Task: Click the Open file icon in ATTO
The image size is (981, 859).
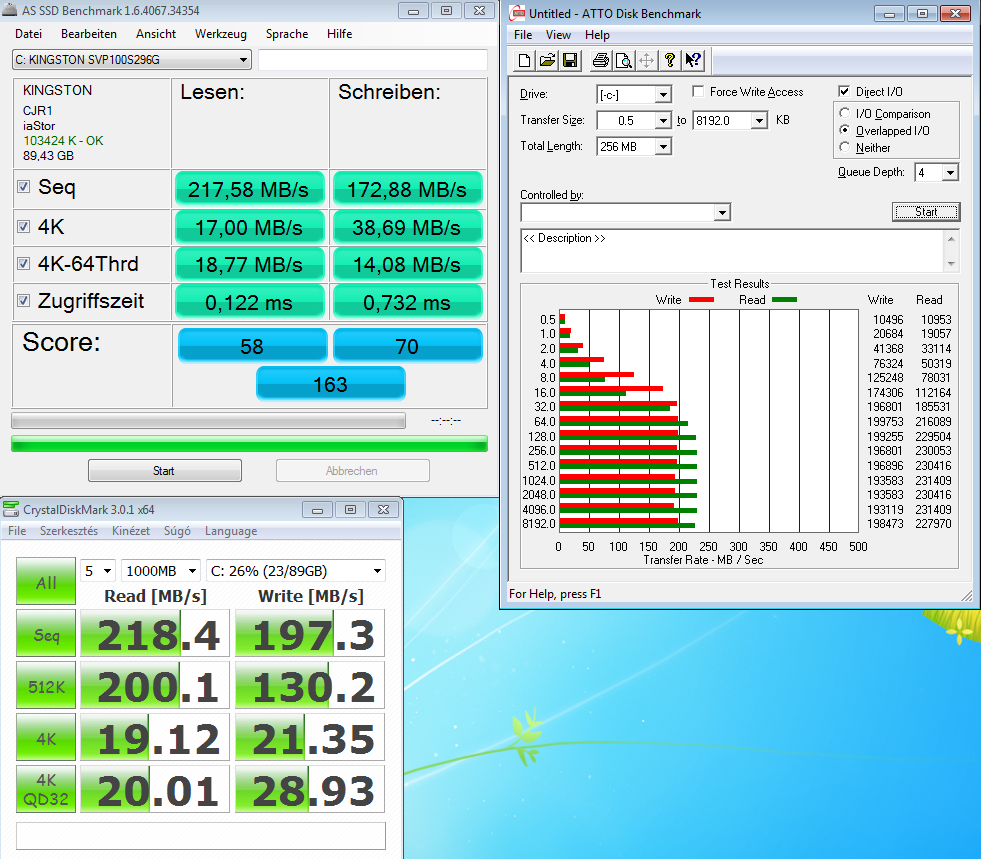Action: click(547, 60)
